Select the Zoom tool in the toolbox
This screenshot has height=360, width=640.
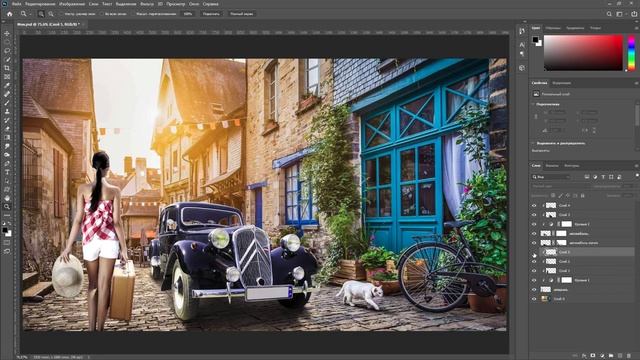pos(7,207)
